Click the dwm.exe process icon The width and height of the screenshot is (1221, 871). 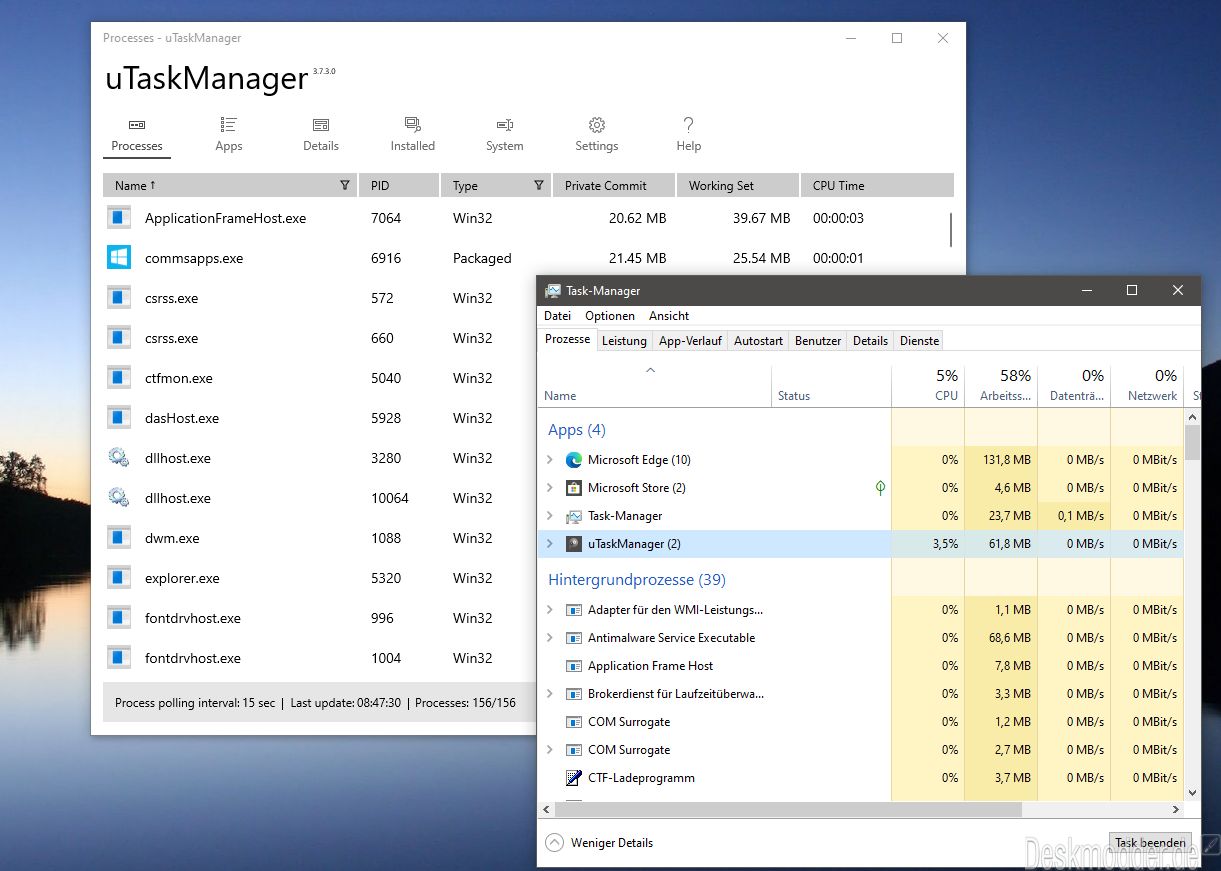point(119,538)
